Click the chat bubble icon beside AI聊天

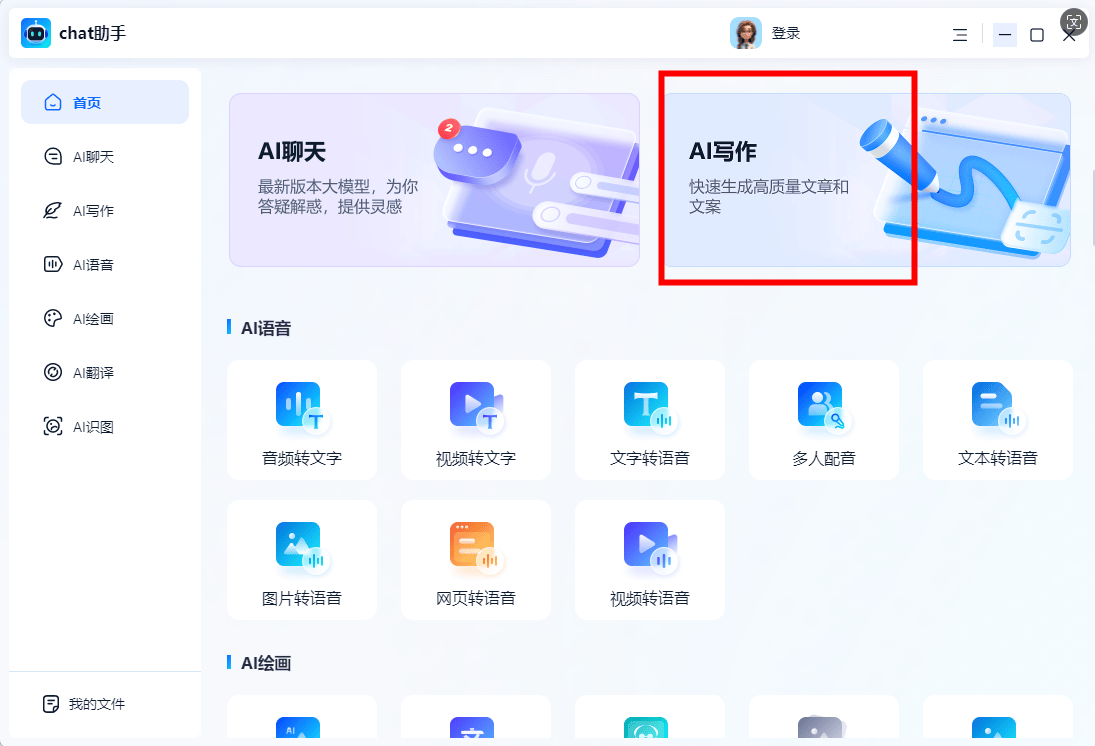[53, 156]
